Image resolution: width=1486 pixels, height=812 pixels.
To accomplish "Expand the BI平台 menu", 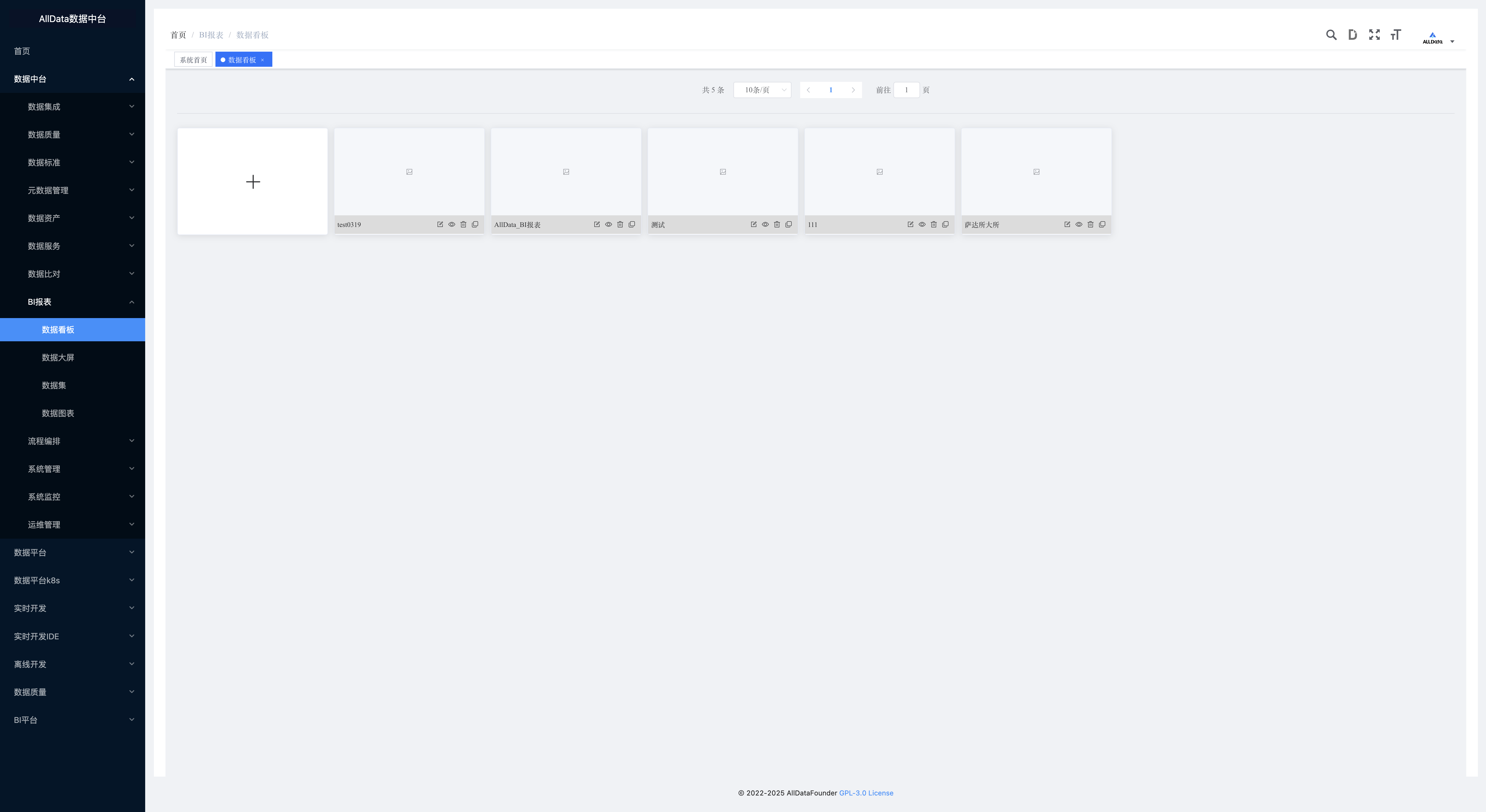I will coord(73,720).
